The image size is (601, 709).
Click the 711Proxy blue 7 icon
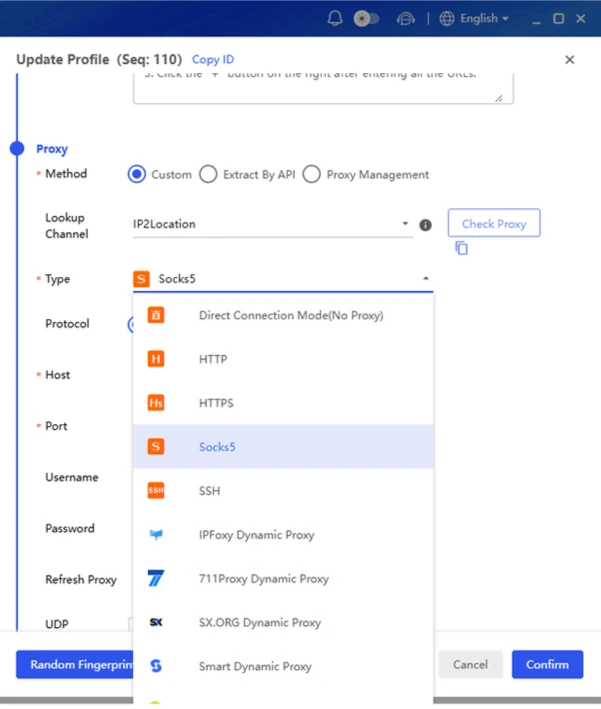click(x=156, y=578)
